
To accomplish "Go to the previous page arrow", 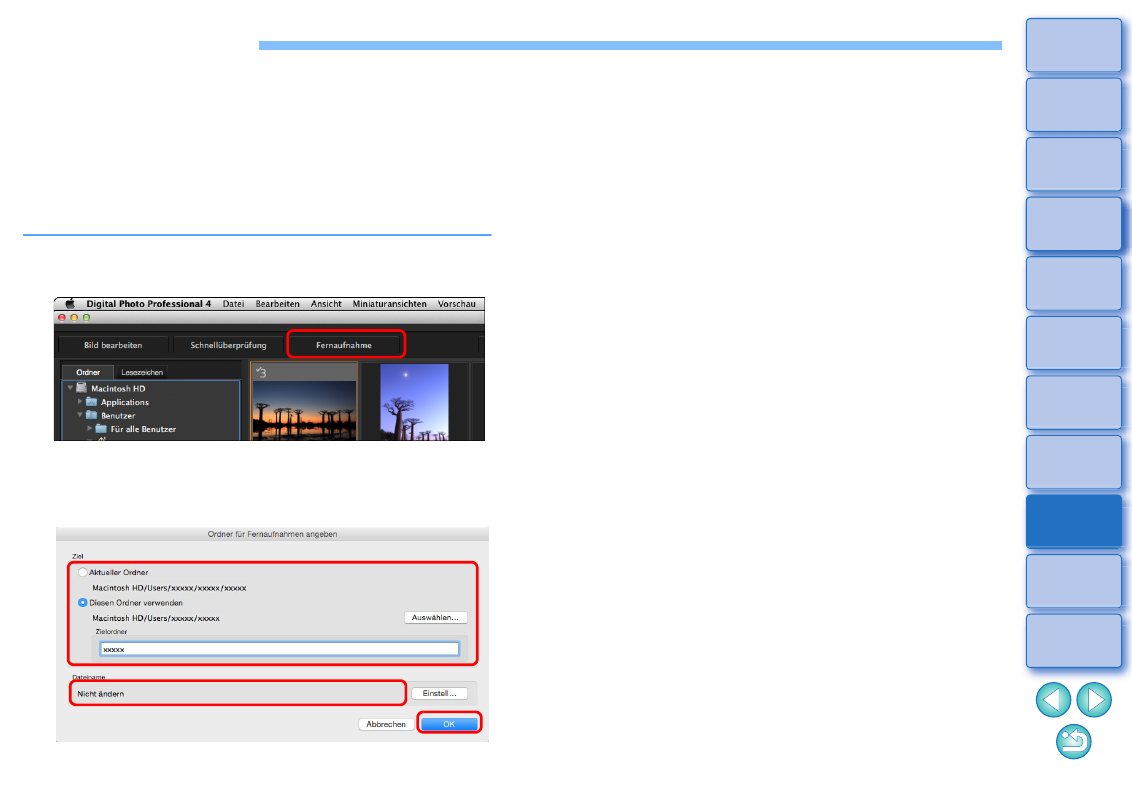I will (x=1053, y=700).
